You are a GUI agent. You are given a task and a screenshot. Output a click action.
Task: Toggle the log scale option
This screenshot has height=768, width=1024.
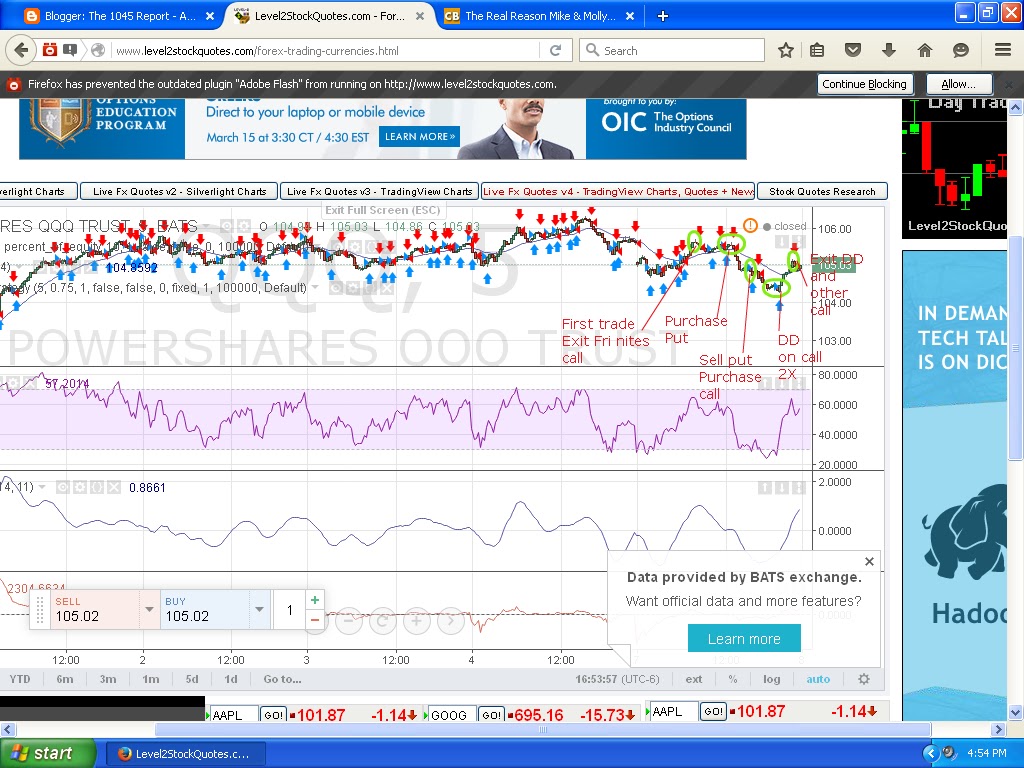tap(771, 679)
